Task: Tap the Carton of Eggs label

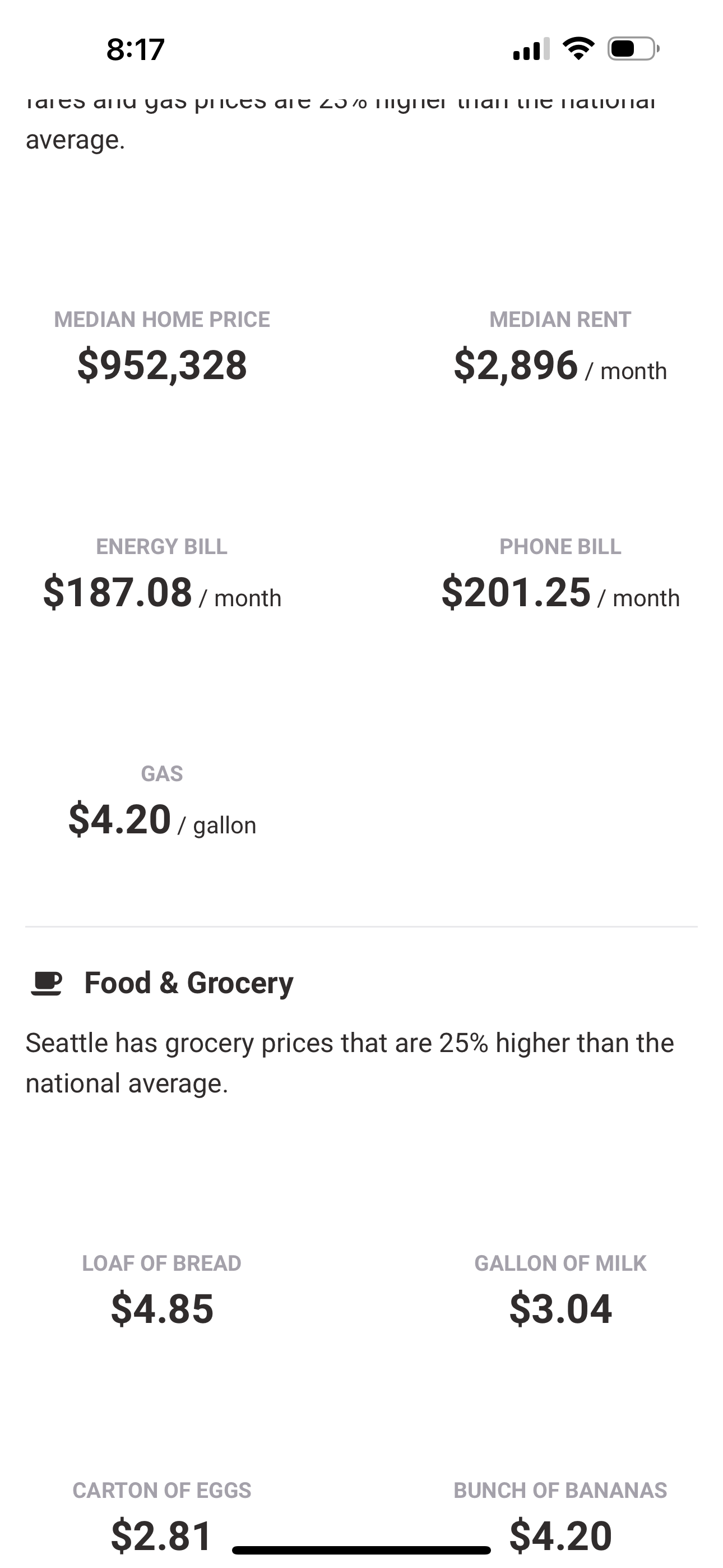Action: pos(162,1490)
